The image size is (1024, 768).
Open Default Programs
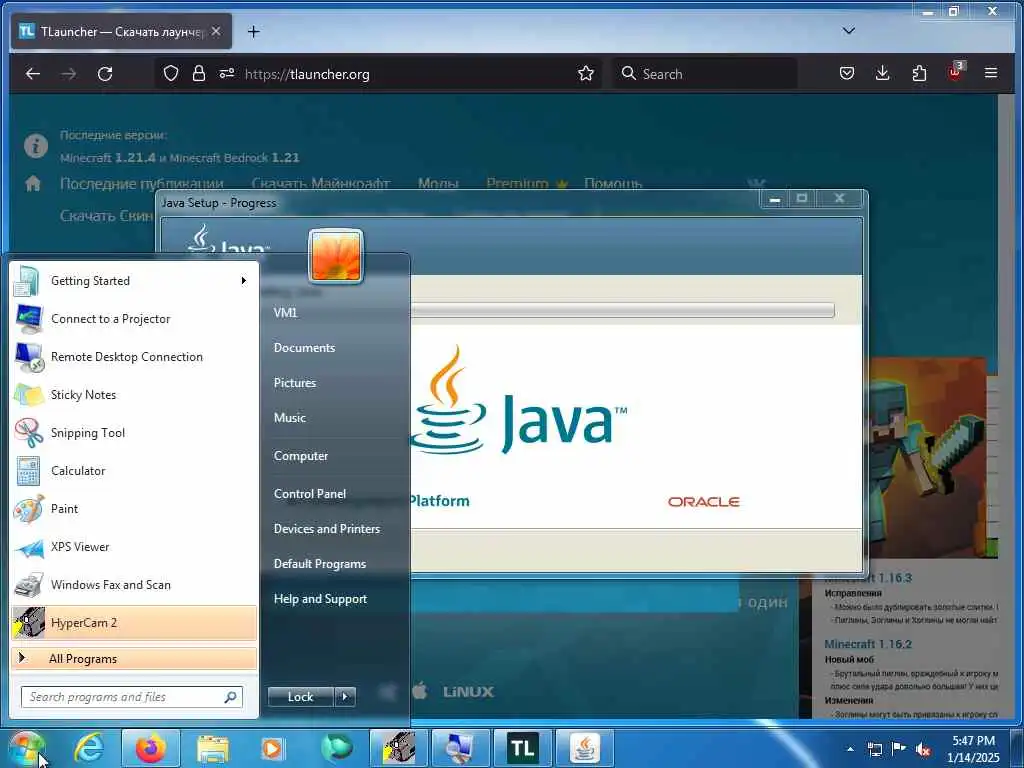click(x=319, y=564)
